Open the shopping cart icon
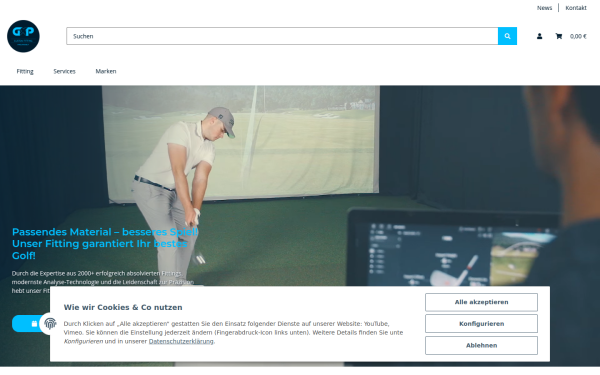The image size is (600, 375). point(559,36)
